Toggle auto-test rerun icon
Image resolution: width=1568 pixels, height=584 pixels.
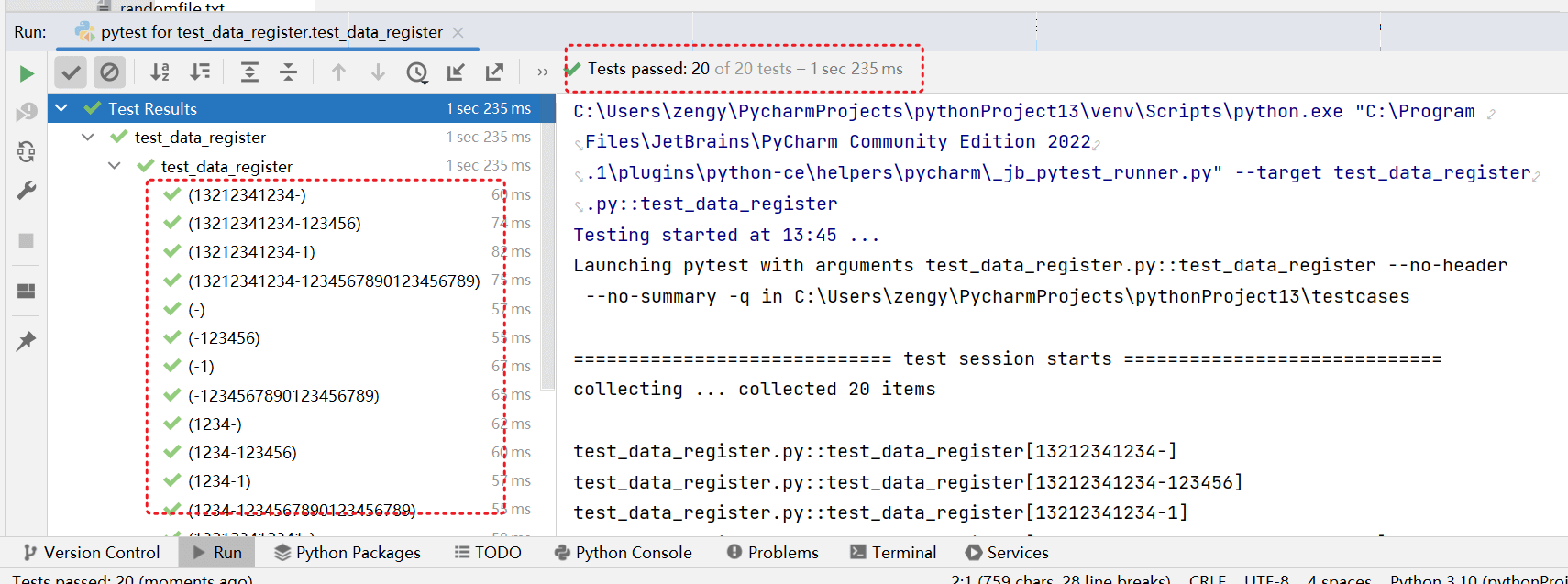(27, 151)
